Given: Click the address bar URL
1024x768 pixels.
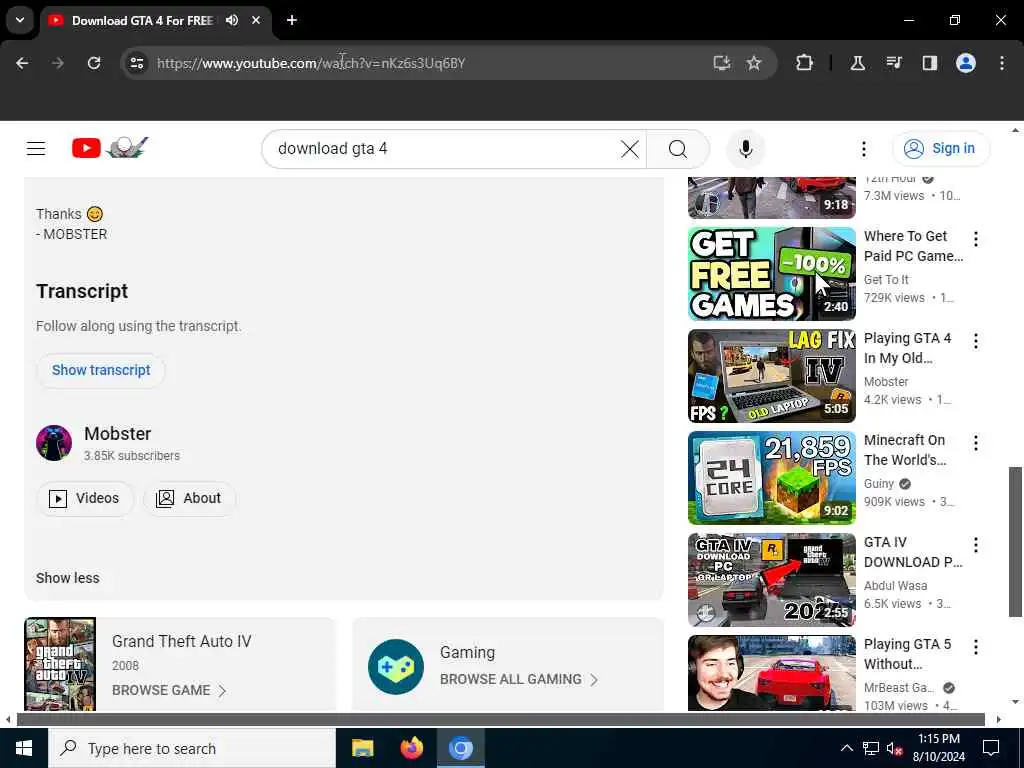Looking at the screenshot, I should point(311,63).
